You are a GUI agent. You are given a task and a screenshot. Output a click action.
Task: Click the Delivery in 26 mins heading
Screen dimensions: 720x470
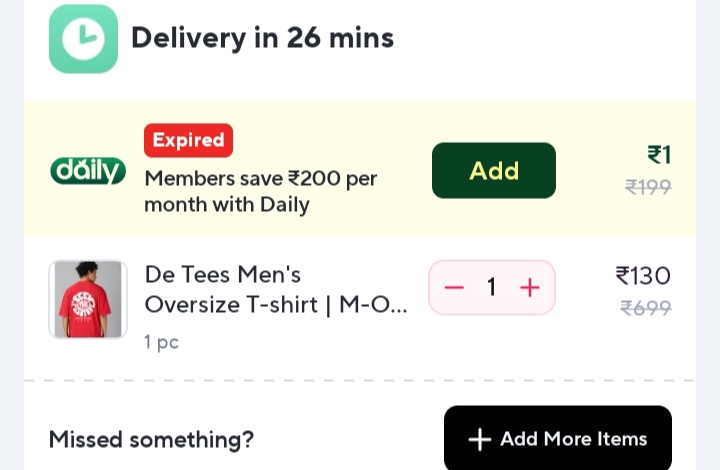point(262,38)
